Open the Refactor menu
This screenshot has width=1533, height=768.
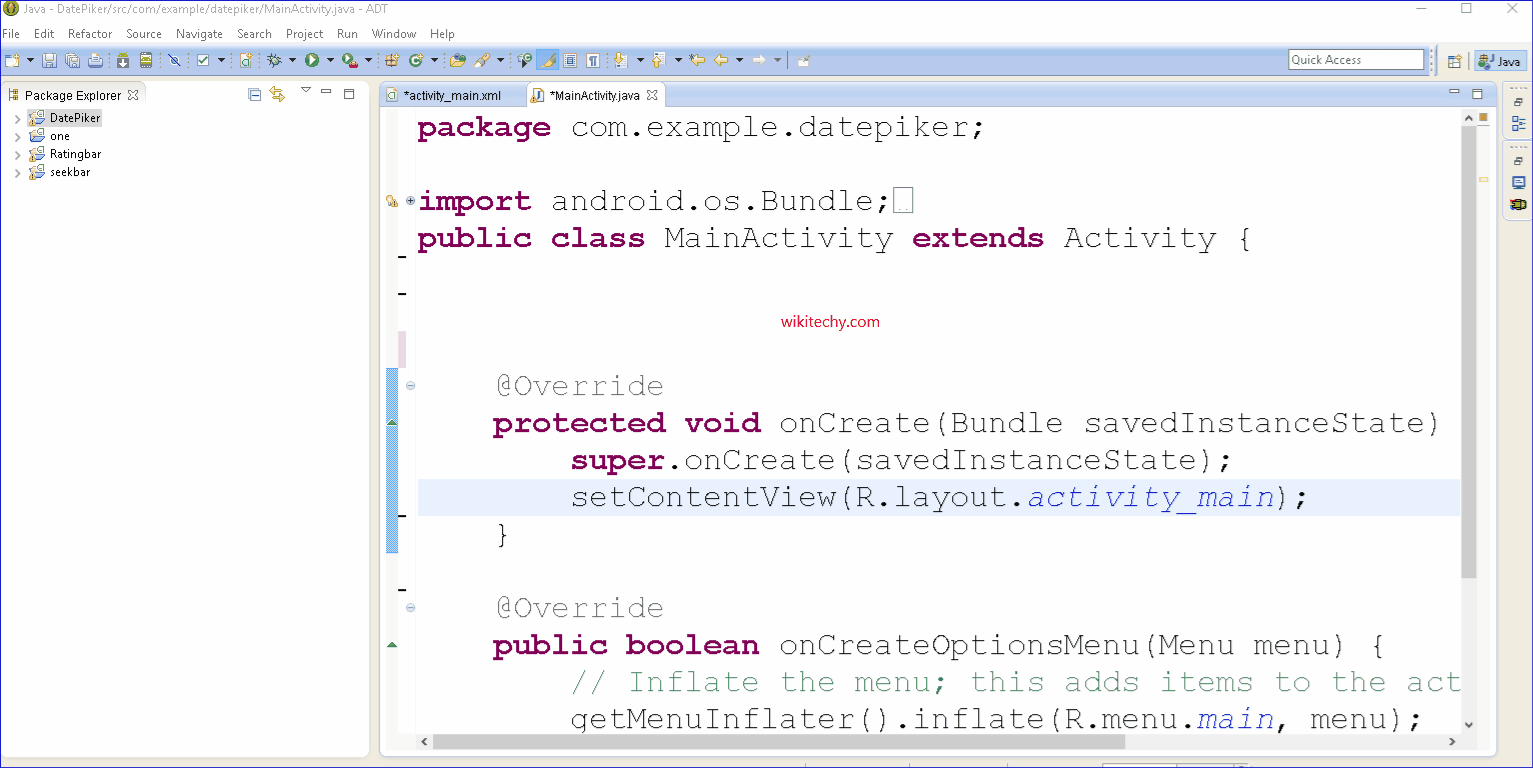[x=90, y=34]
